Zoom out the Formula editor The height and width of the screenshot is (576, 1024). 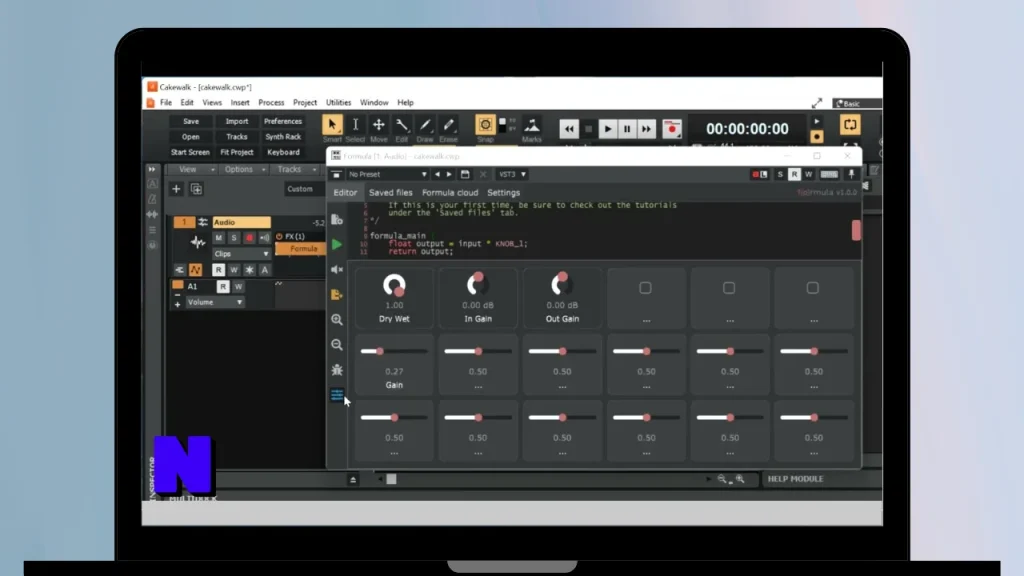[336, 344]
